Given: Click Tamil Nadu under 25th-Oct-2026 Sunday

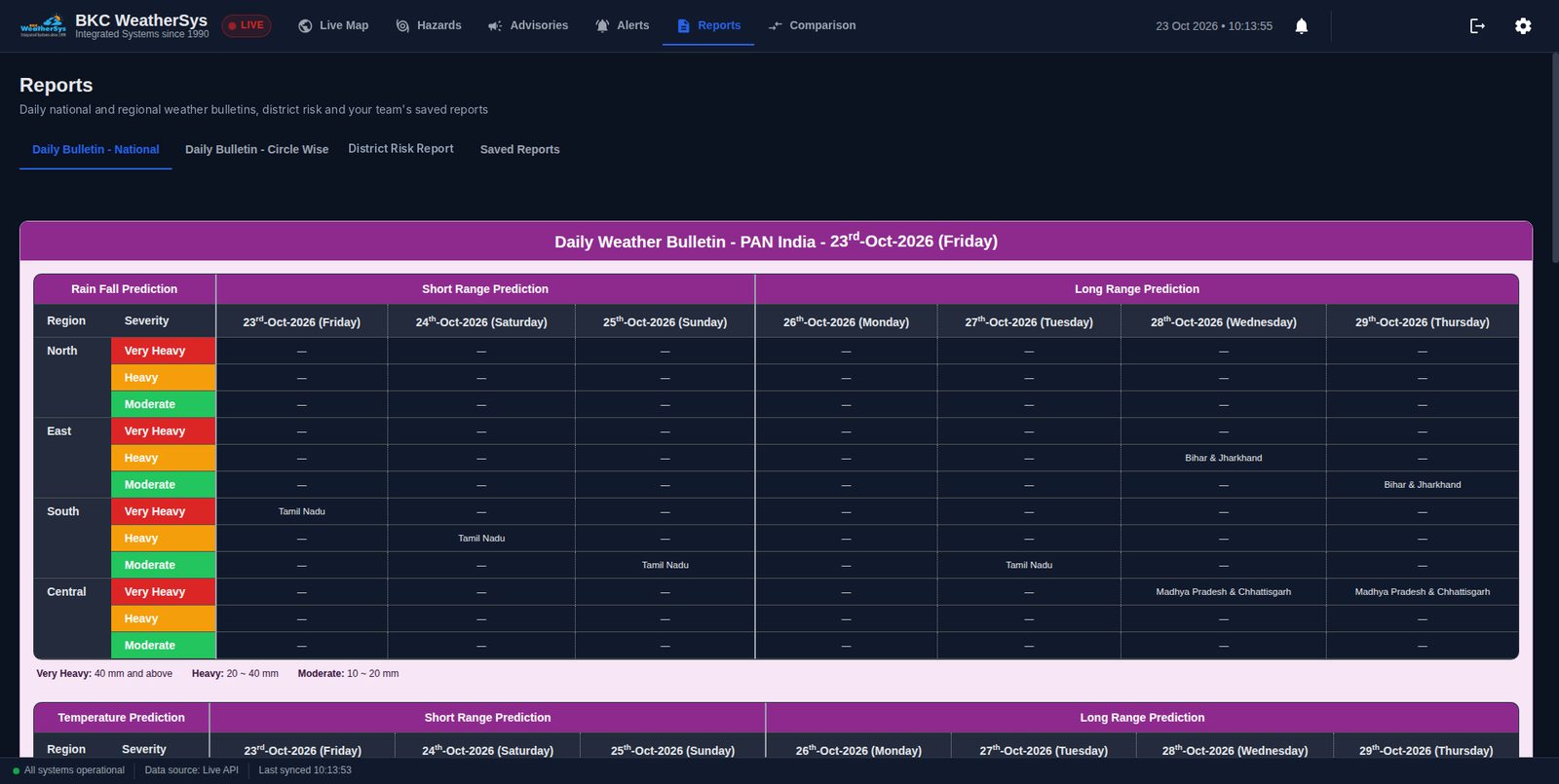Looking at the screenshot, I should coord(665,565).
